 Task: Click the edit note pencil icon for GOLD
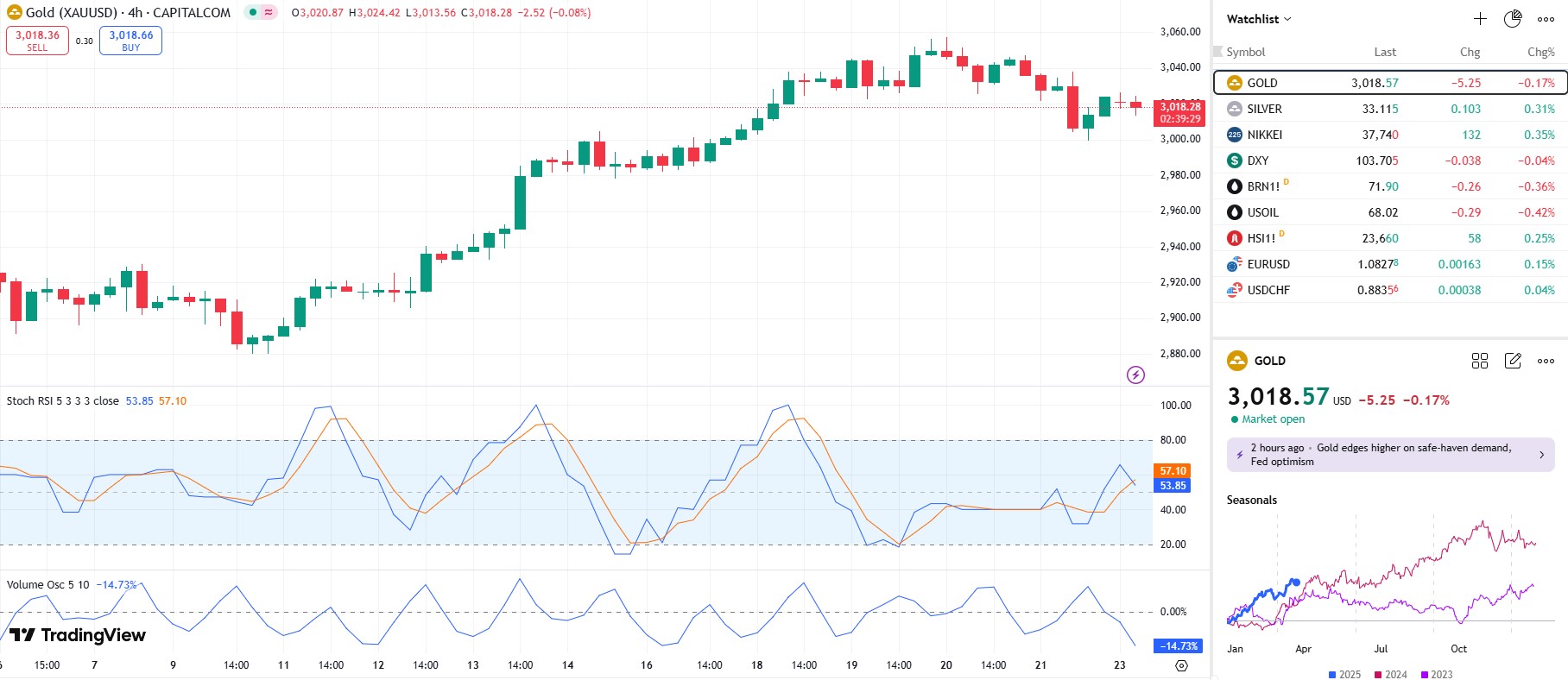(x=1513, y=361)
